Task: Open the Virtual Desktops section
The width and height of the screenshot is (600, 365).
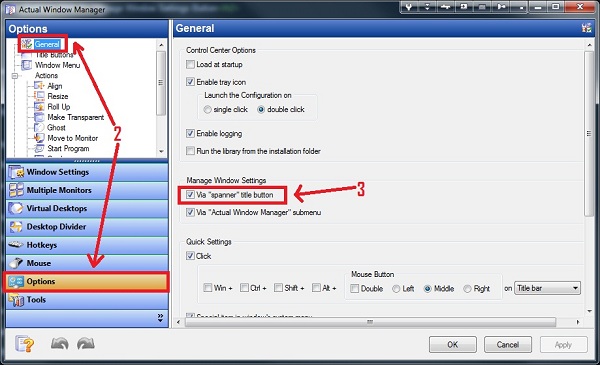Action: pos(87,208)
